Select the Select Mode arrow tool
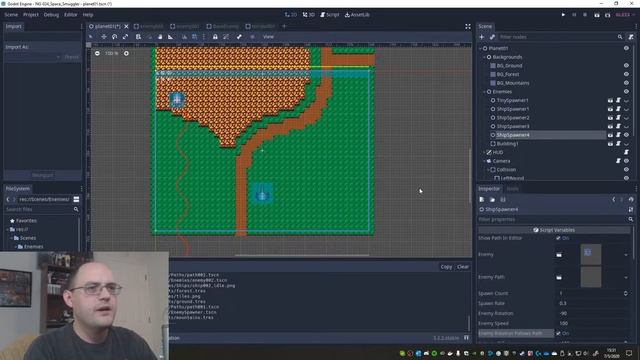The height and width of the screenshot is (360, 640). click(x=91, y=37)
